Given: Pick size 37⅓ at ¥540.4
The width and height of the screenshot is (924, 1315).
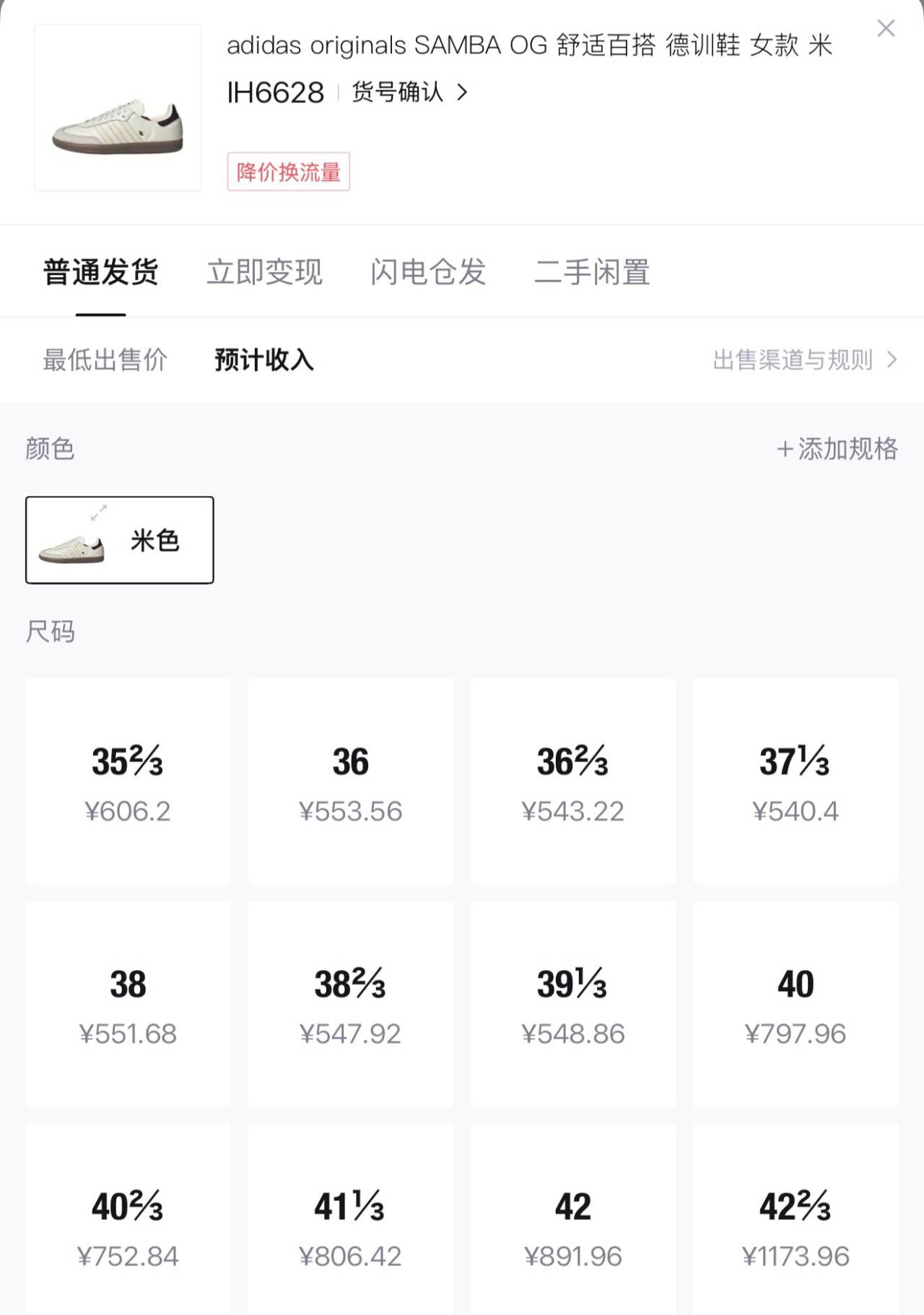Looking at the screenshot, I should click(796, 781).
